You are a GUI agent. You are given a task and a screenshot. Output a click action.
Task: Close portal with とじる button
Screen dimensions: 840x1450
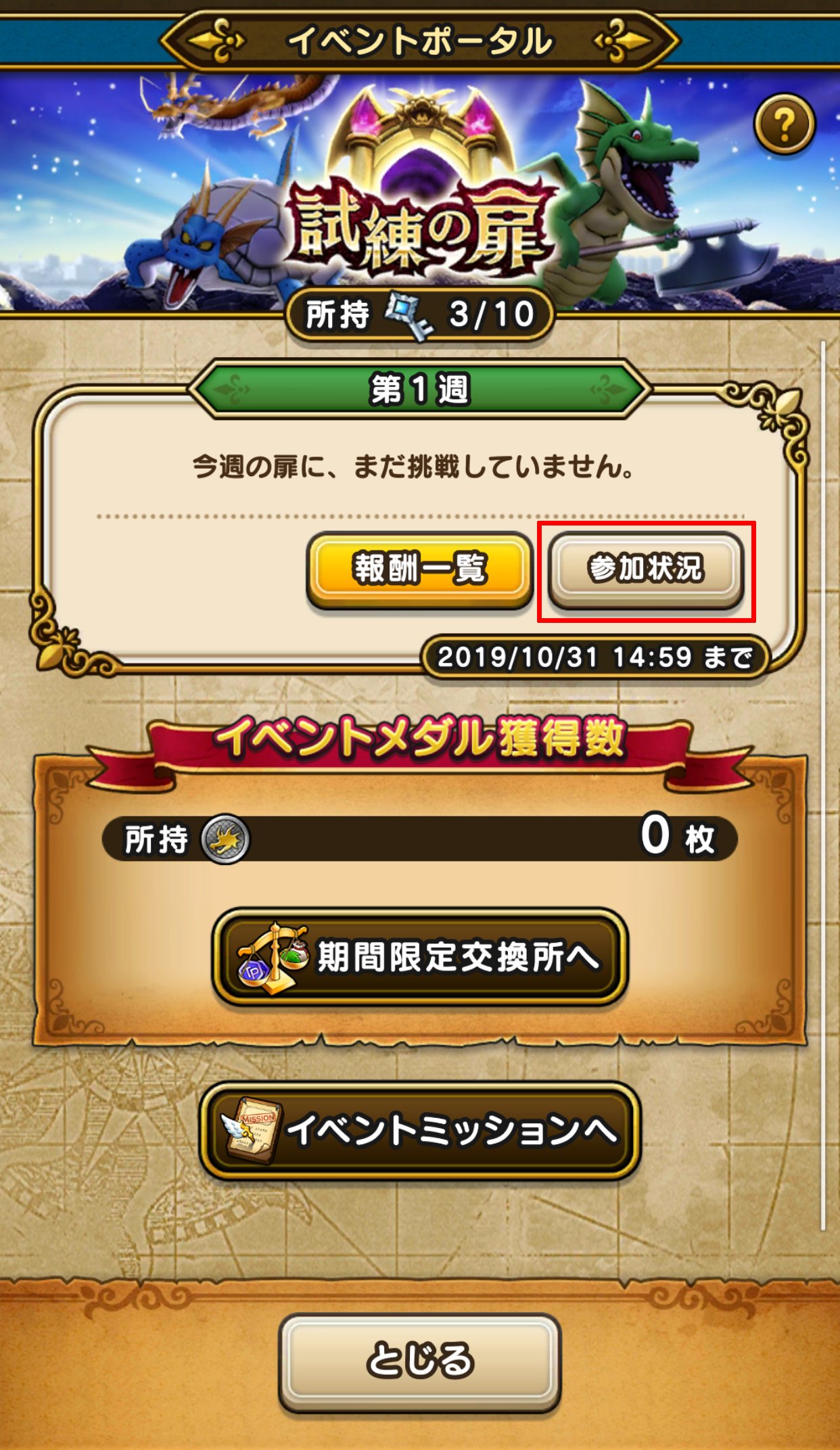[420, 1362]
